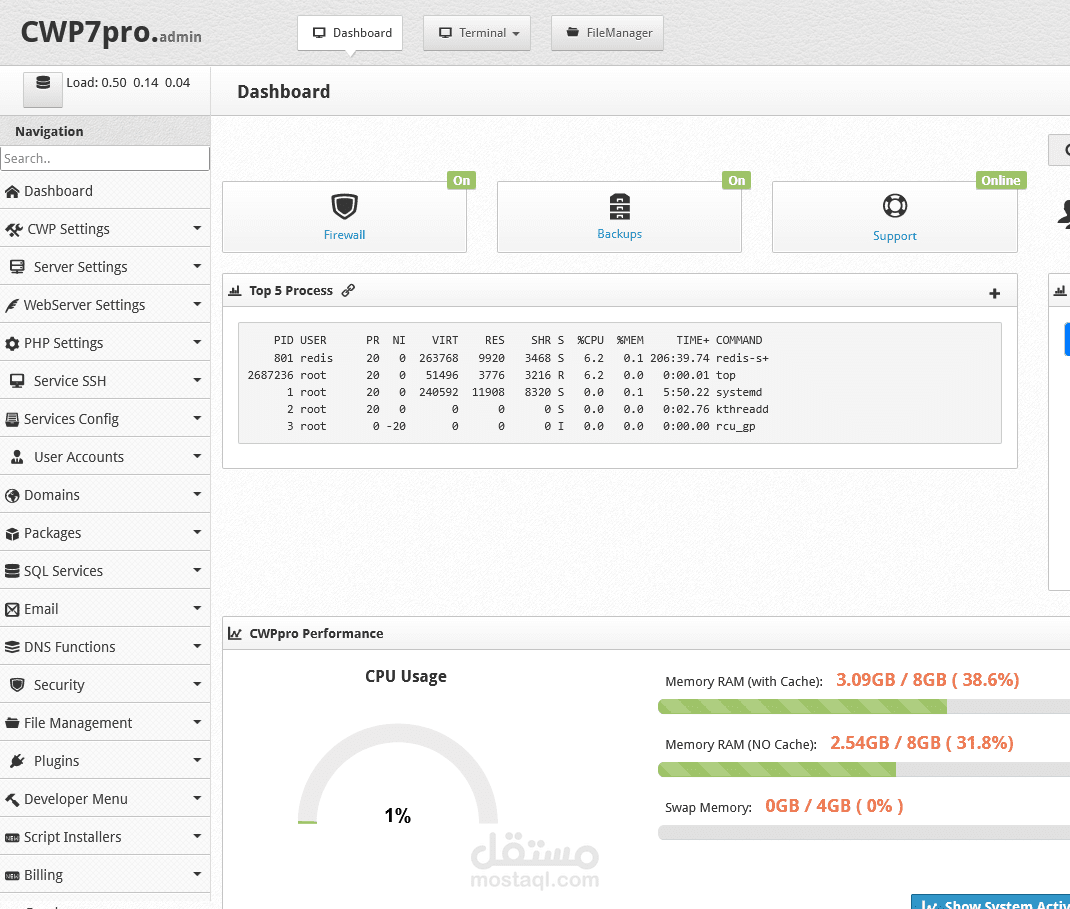
Task: Click the navigation Search input field
Action: point(105,158)
